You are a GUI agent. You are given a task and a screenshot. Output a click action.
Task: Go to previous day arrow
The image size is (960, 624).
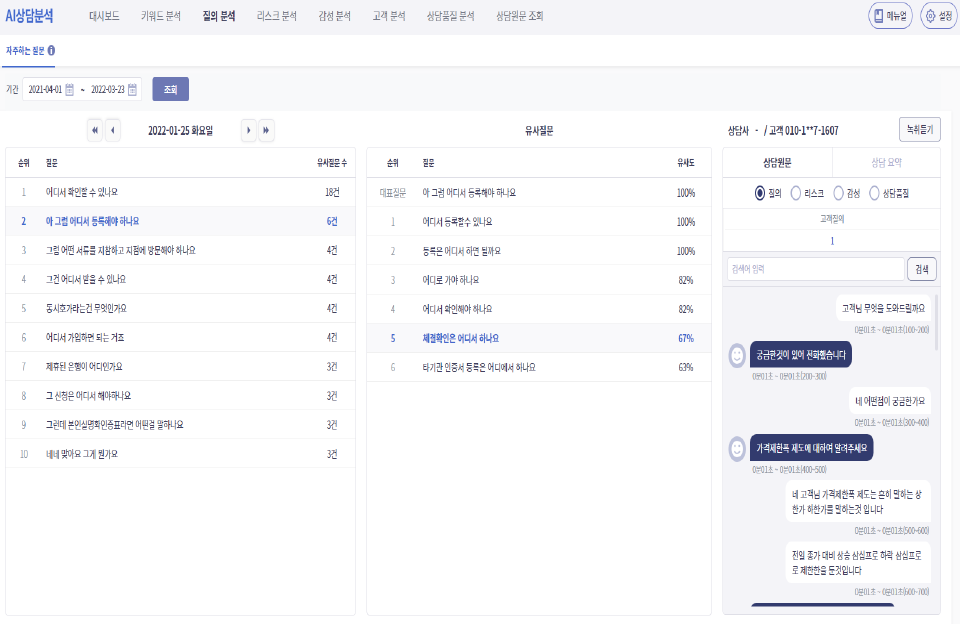pos(113,130)
